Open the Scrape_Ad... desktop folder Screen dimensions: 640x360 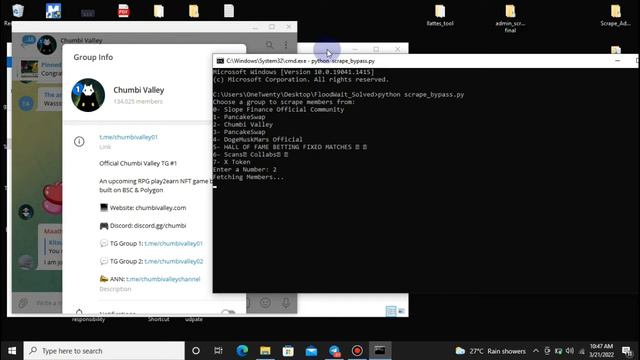(616, 16)
